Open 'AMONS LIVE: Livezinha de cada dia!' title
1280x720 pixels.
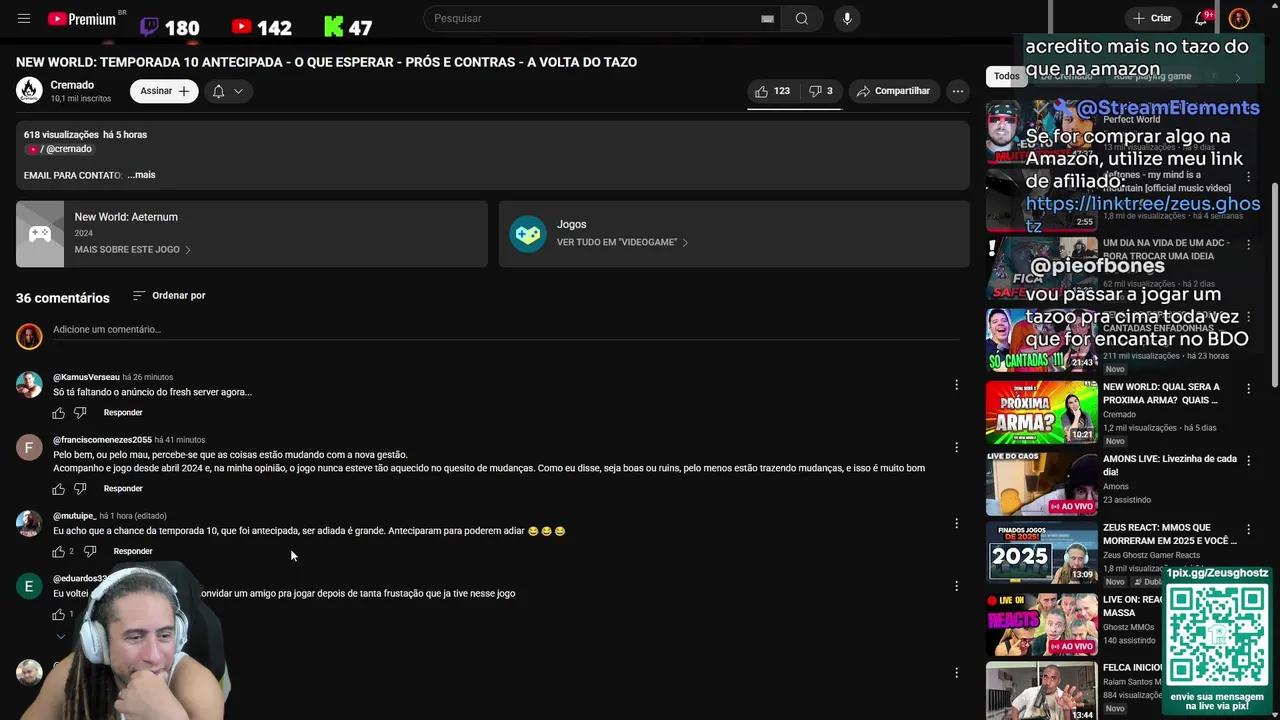point(1170,465)
